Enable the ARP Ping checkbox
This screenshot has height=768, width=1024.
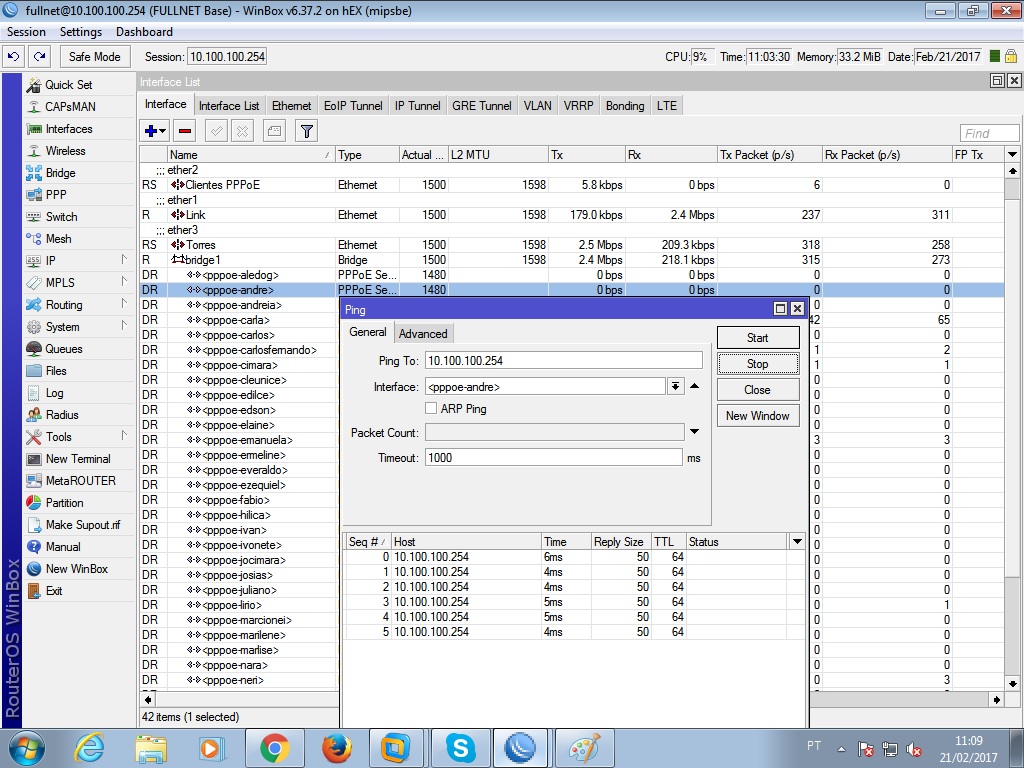click(x=431, y=409)
